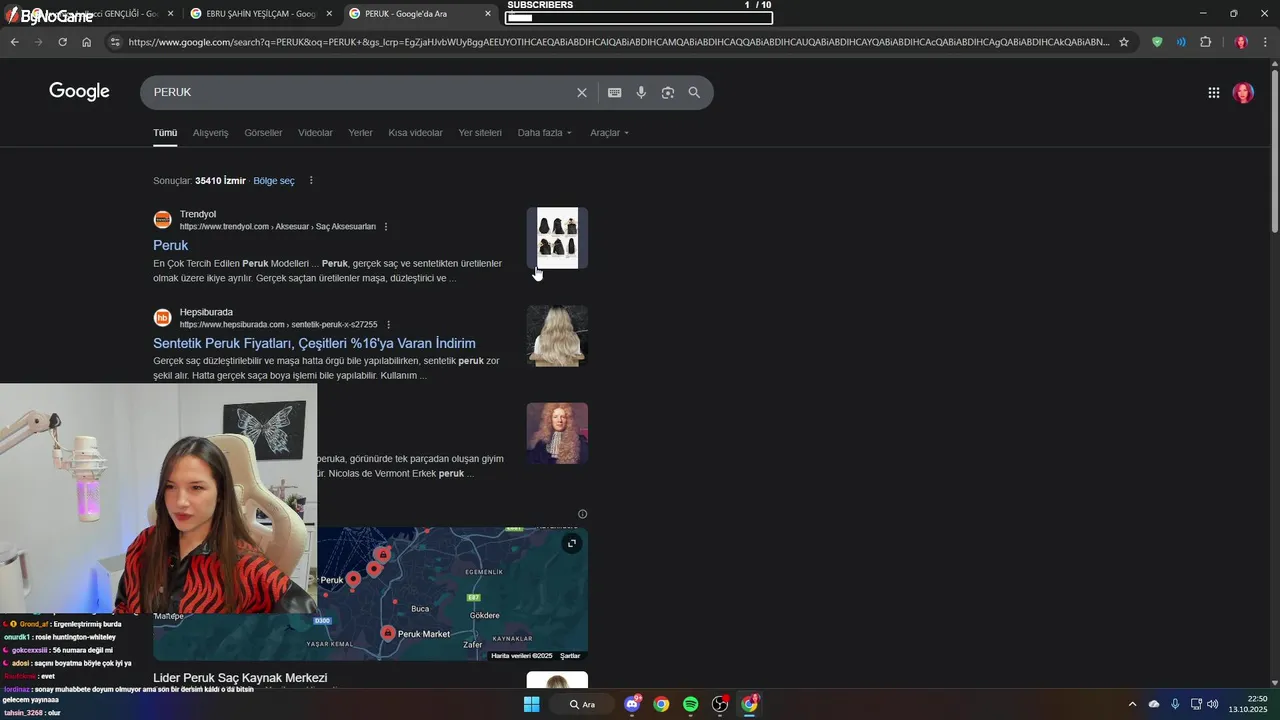Switch to Yerler tab
1280x720 pixels.
click(x=360, y=133)
